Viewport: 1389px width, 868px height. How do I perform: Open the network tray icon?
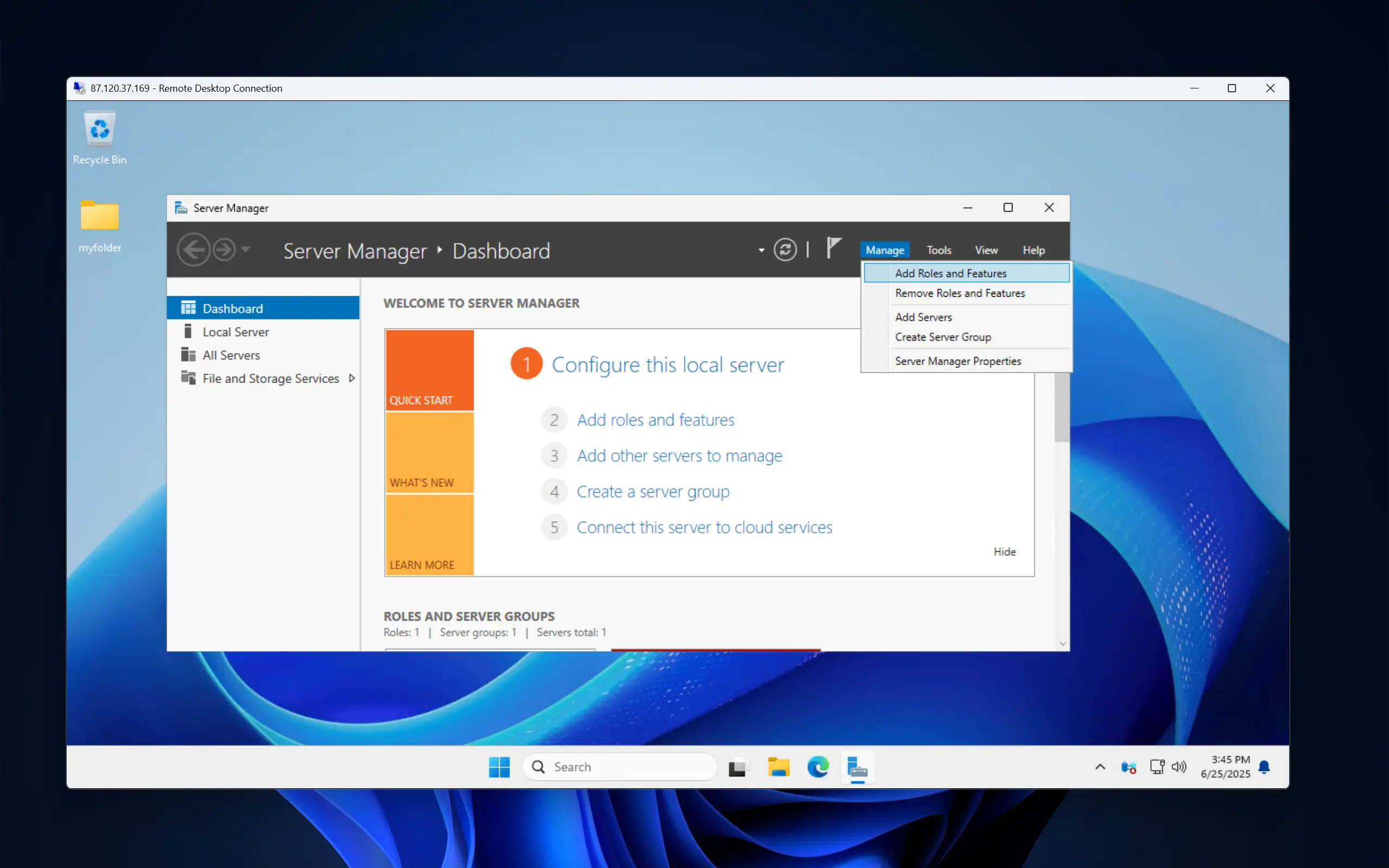(1157, 767)
